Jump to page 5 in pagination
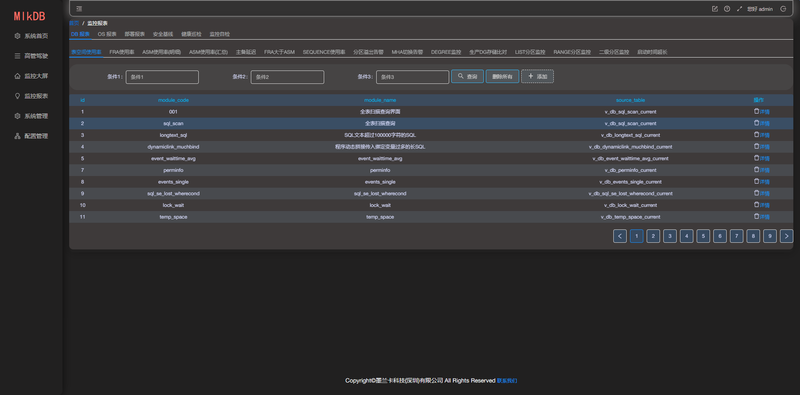 click(x=703, y=236)
